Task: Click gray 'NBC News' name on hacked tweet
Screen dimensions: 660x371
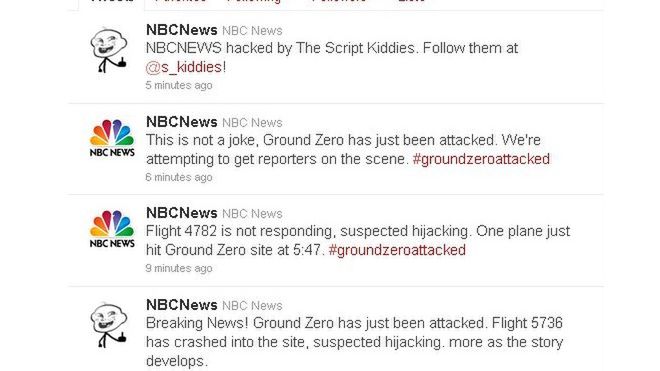Action: (x=252, y=31)
